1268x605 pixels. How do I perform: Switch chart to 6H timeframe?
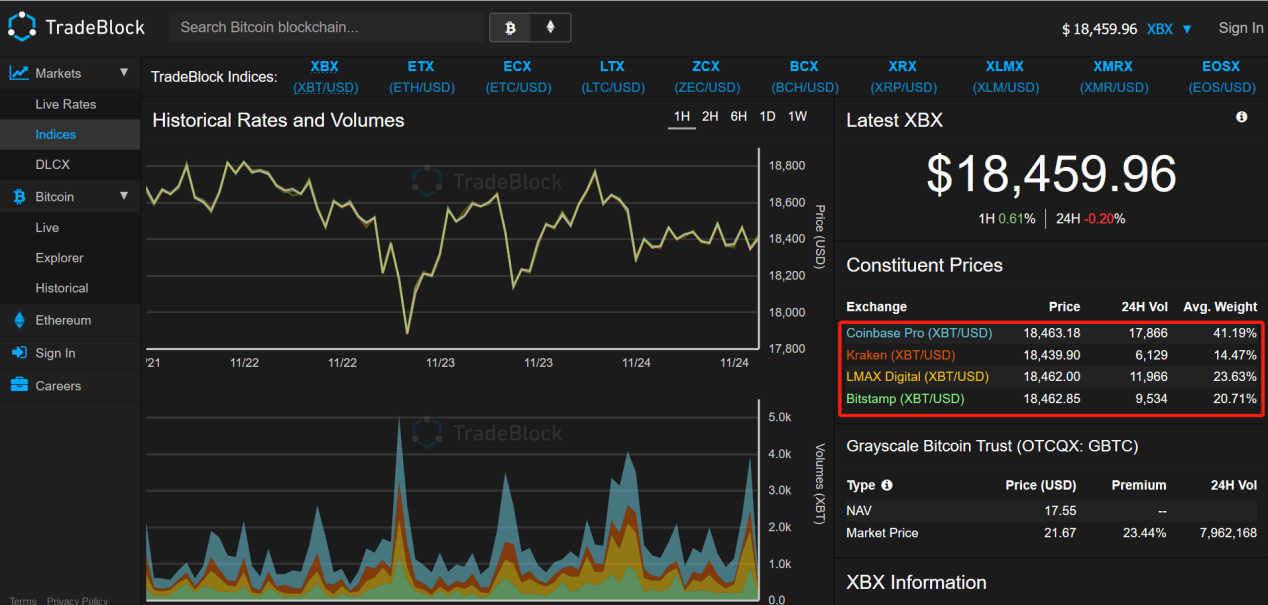coord(739,117)
